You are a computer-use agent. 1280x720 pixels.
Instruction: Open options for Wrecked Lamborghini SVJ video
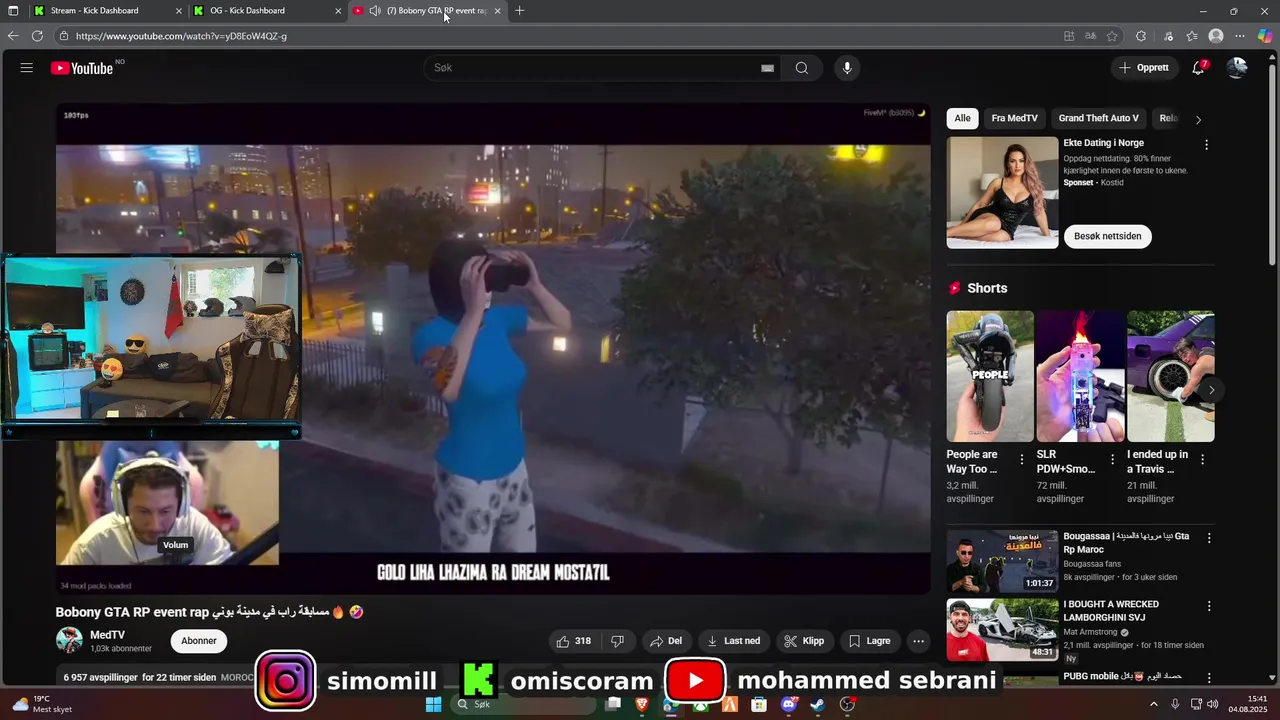tap(1208, 606)
